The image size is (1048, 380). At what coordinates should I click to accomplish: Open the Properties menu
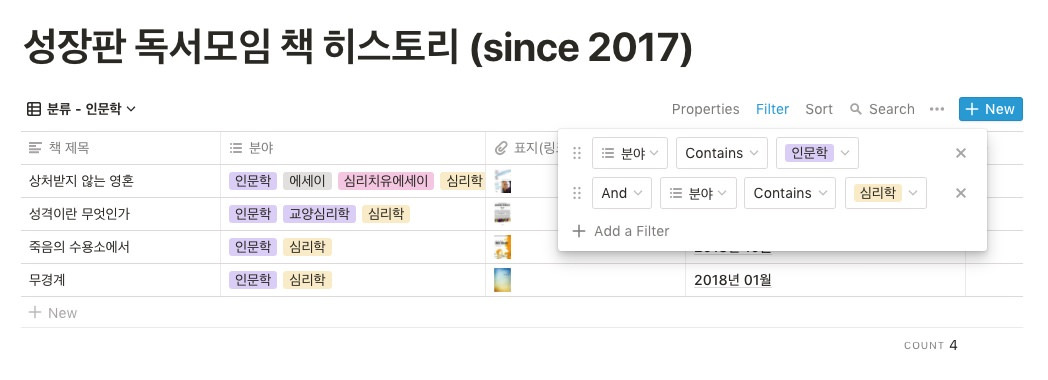(705, 109)
